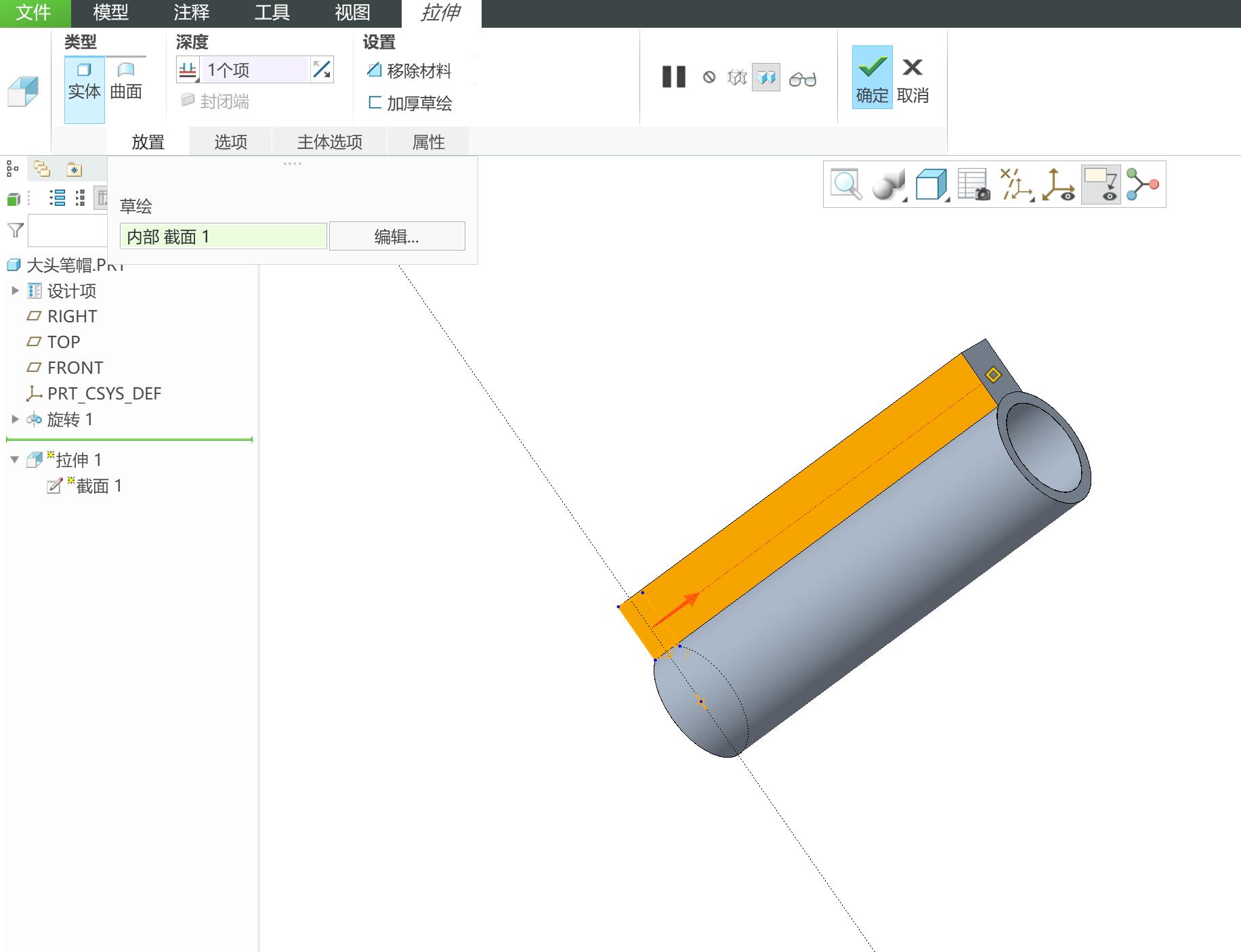Toggle the datum display filters icon
Screen dimensions: 1241x952
coord(1016,185)
